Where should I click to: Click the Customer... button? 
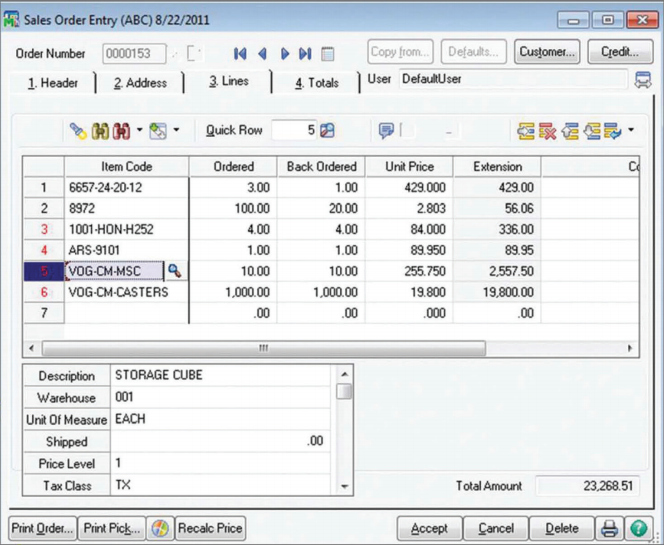[547, 52]
